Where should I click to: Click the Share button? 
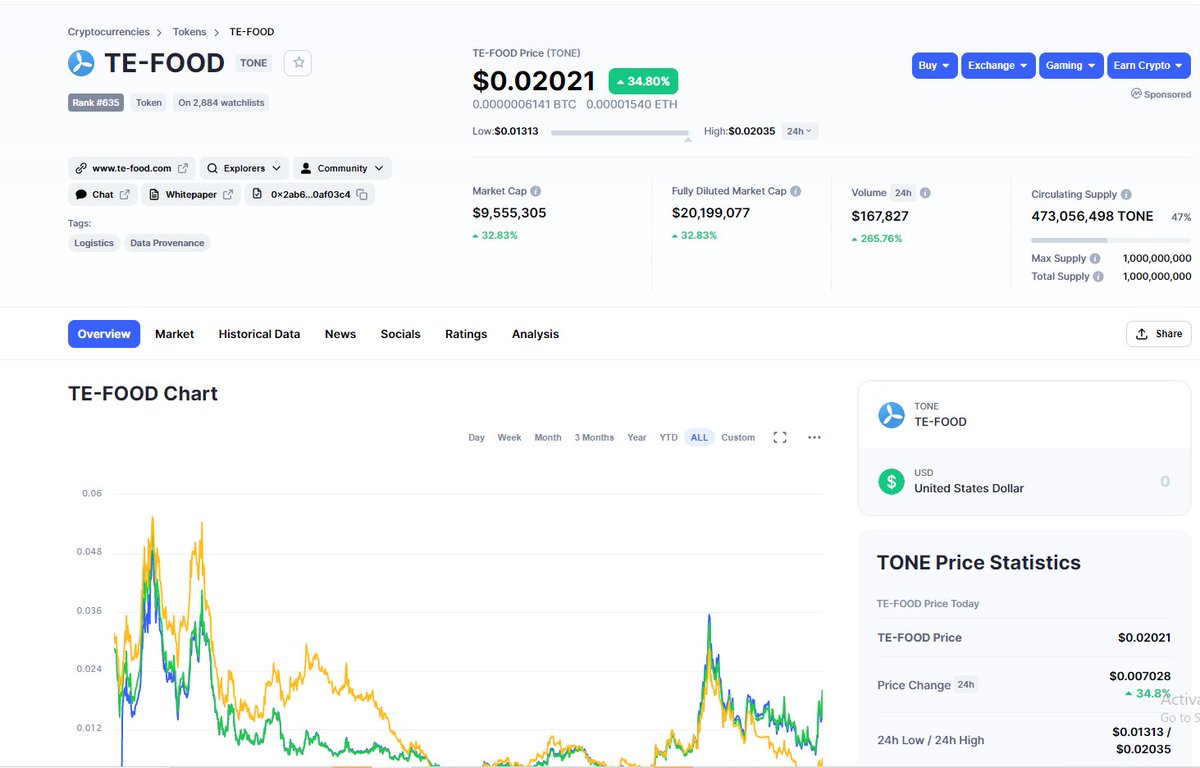coord(1158,334)
